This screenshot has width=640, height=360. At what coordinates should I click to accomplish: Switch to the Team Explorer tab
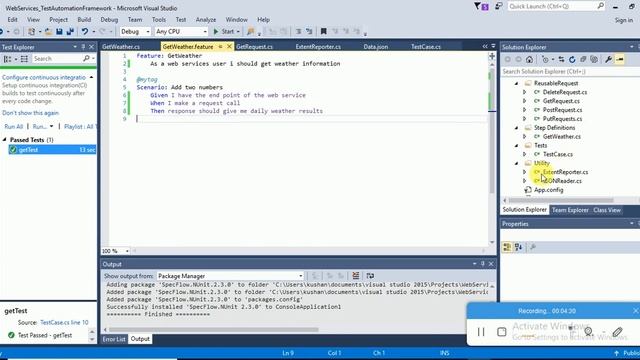570,210
